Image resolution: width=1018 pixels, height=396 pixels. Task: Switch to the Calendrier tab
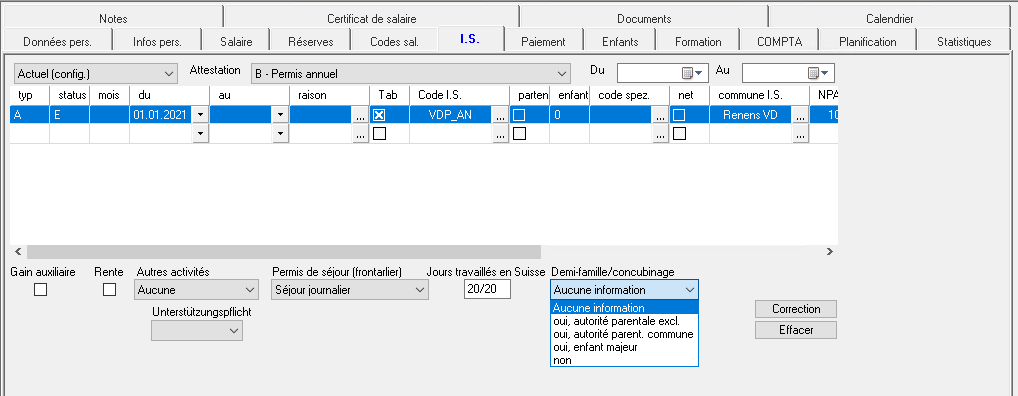[889, 19]
